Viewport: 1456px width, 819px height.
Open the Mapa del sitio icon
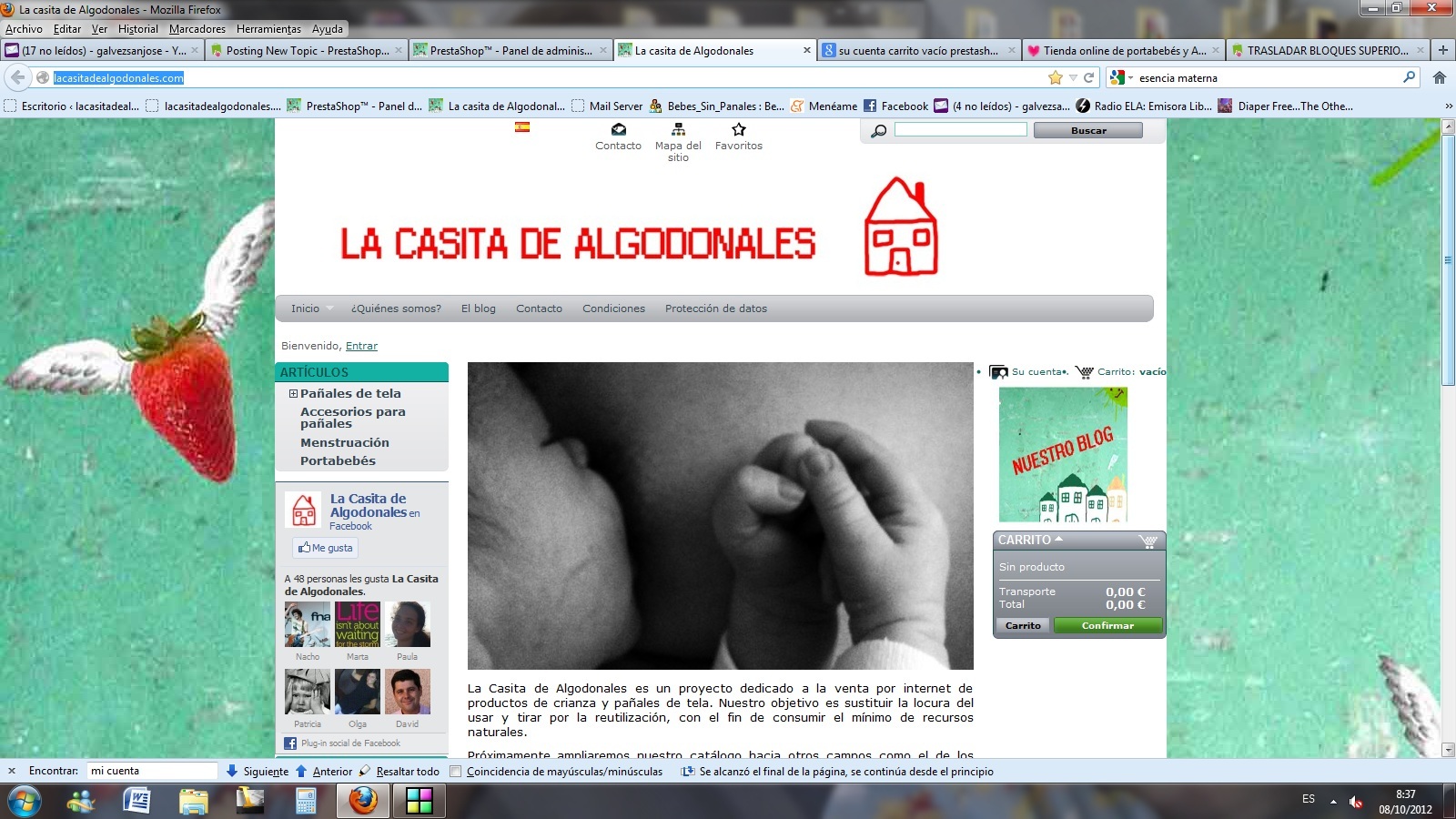678,129
